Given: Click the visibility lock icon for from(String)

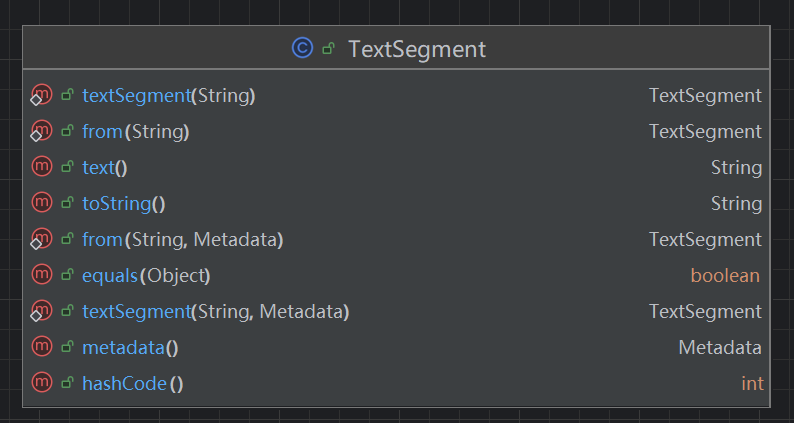Looking at the screenshot, I should 68,132.
